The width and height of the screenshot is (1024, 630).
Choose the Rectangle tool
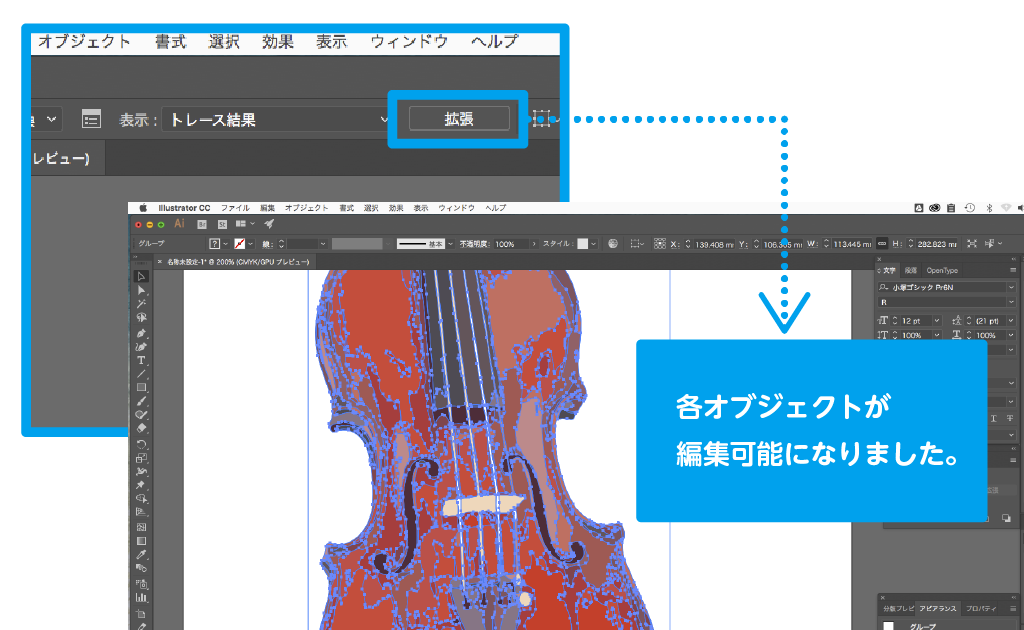click(141, 387)
